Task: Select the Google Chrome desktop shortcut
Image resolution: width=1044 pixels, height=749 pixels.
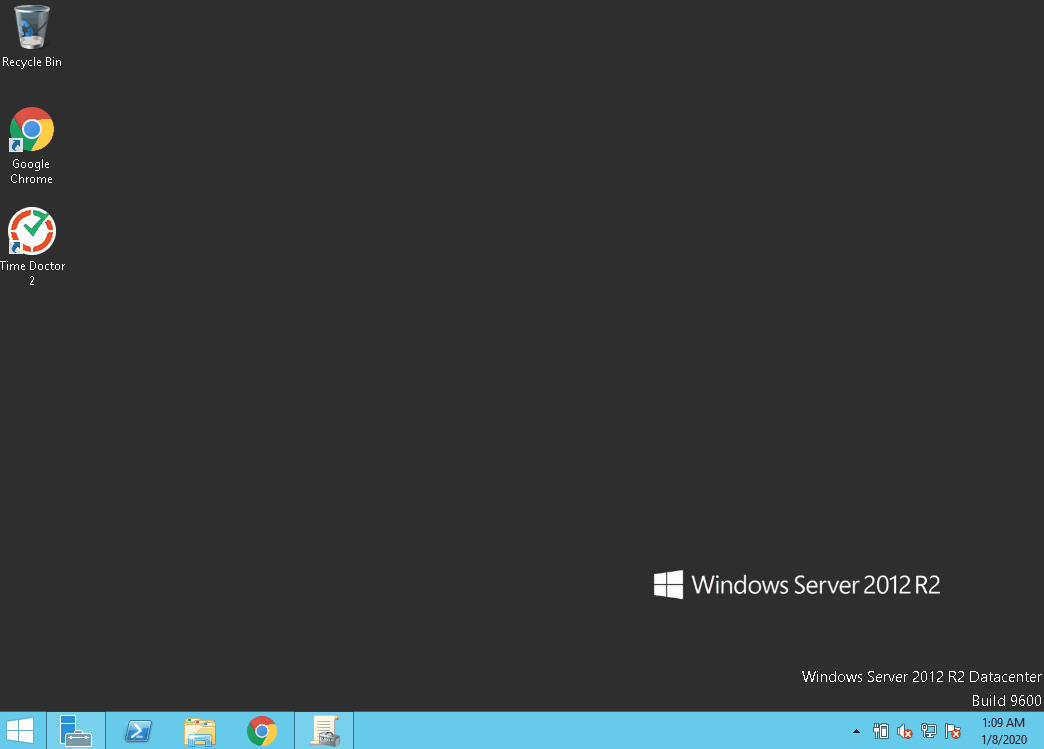Action: (31, 146)
